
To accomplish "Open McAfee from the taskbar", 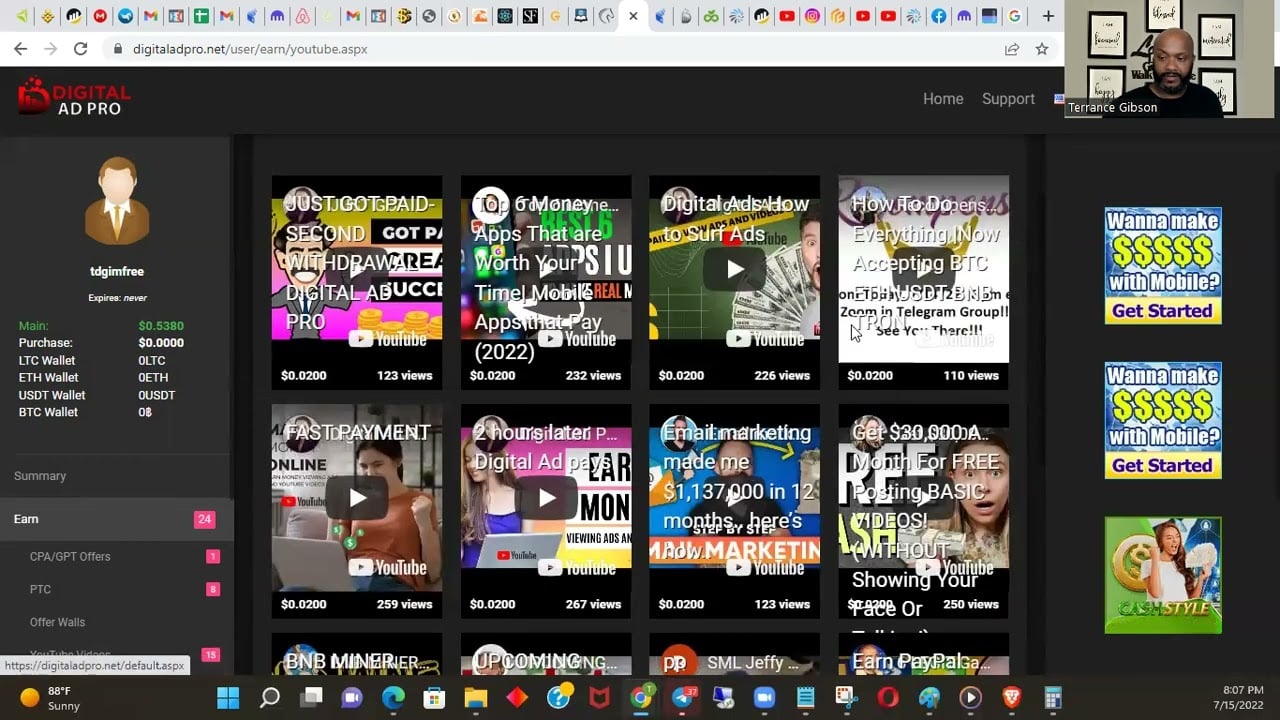I will tap(599, 697).
